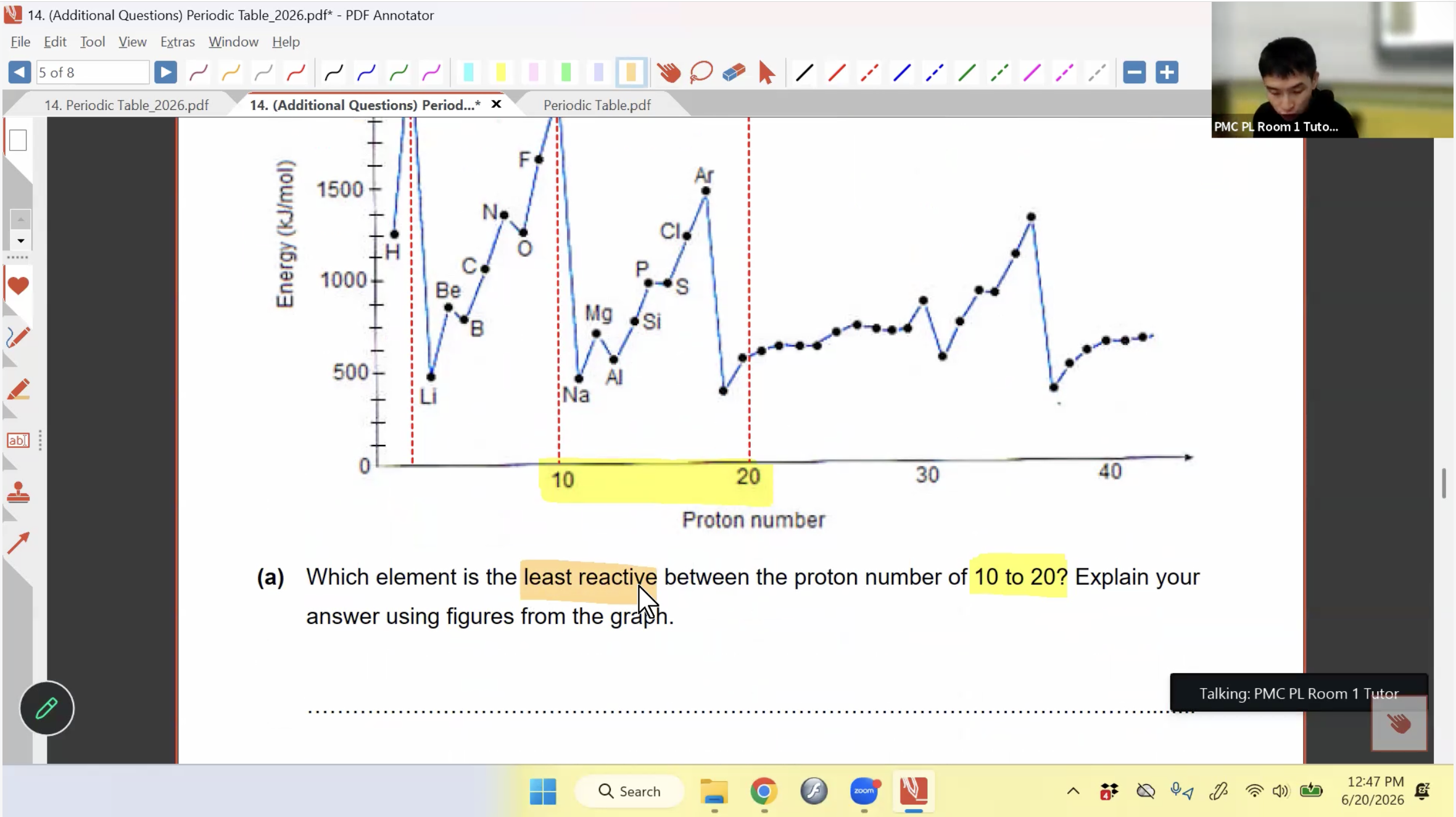This screenshot has height=817, width=1456.
Task: Zoom in with the plus button
Action: click(x=1167, y=73)
